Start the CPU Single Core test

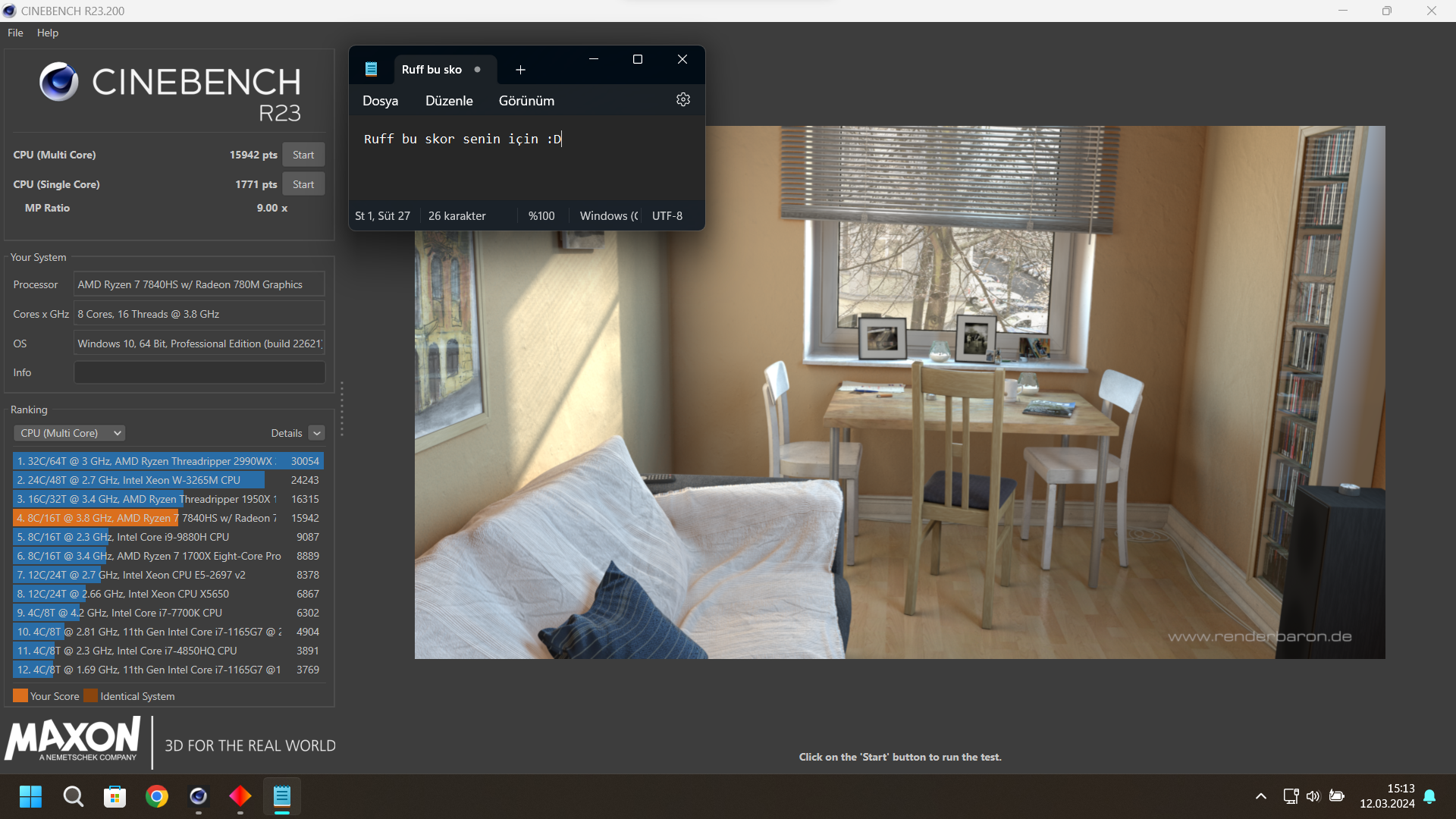coord(303,184)
